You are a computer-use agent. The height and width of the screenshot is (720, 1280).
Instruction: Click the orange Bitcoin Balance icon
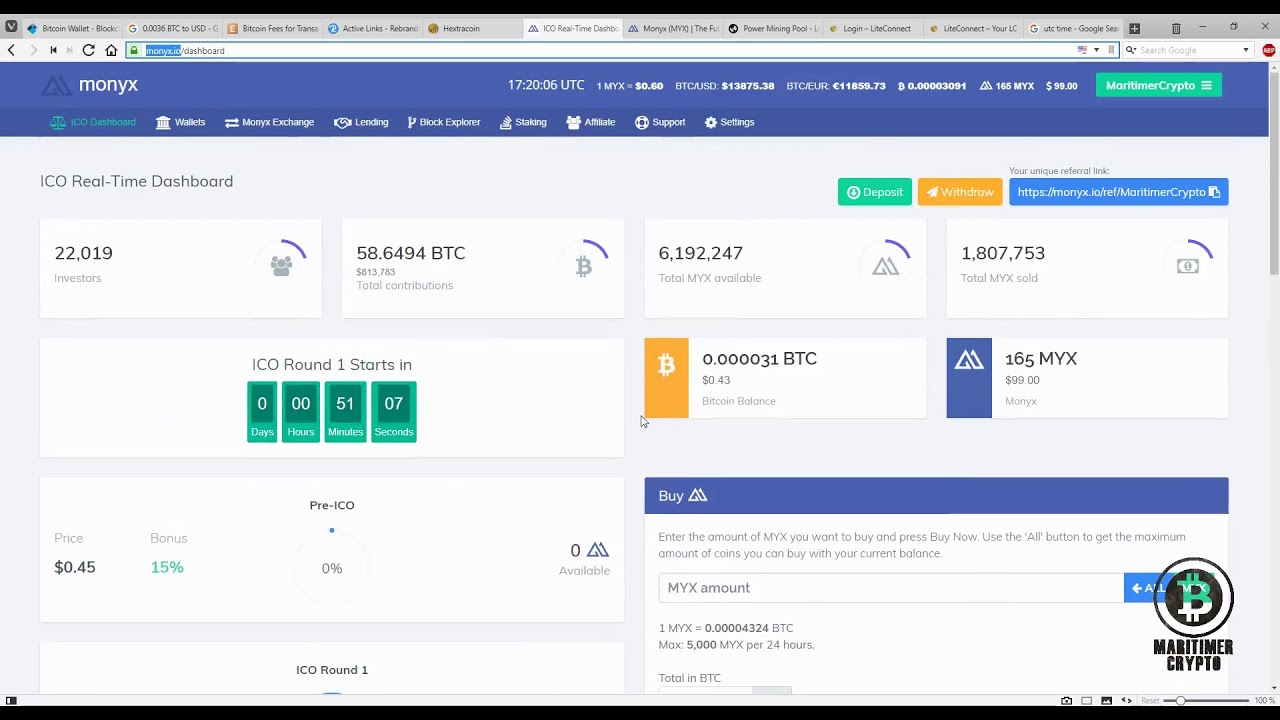[667, 377]
